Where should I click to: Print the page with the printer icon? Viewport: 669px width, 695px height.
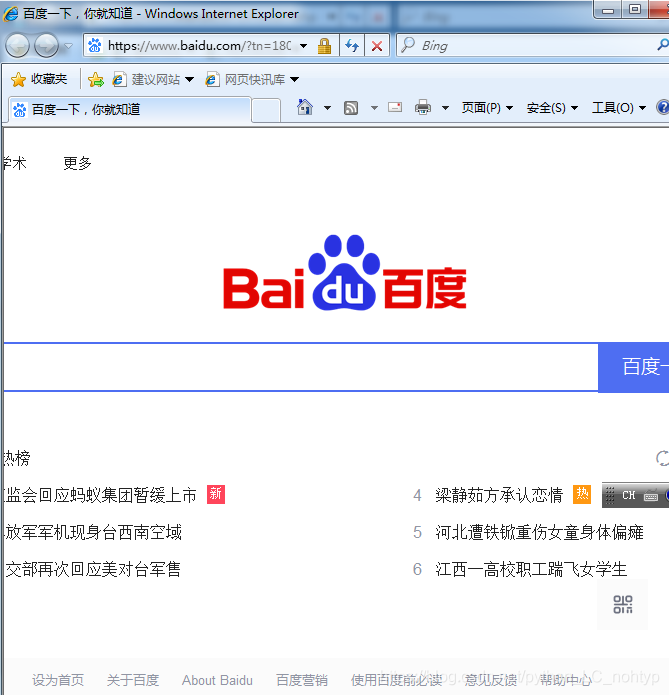pyautogui.click(x=423, y=107)
